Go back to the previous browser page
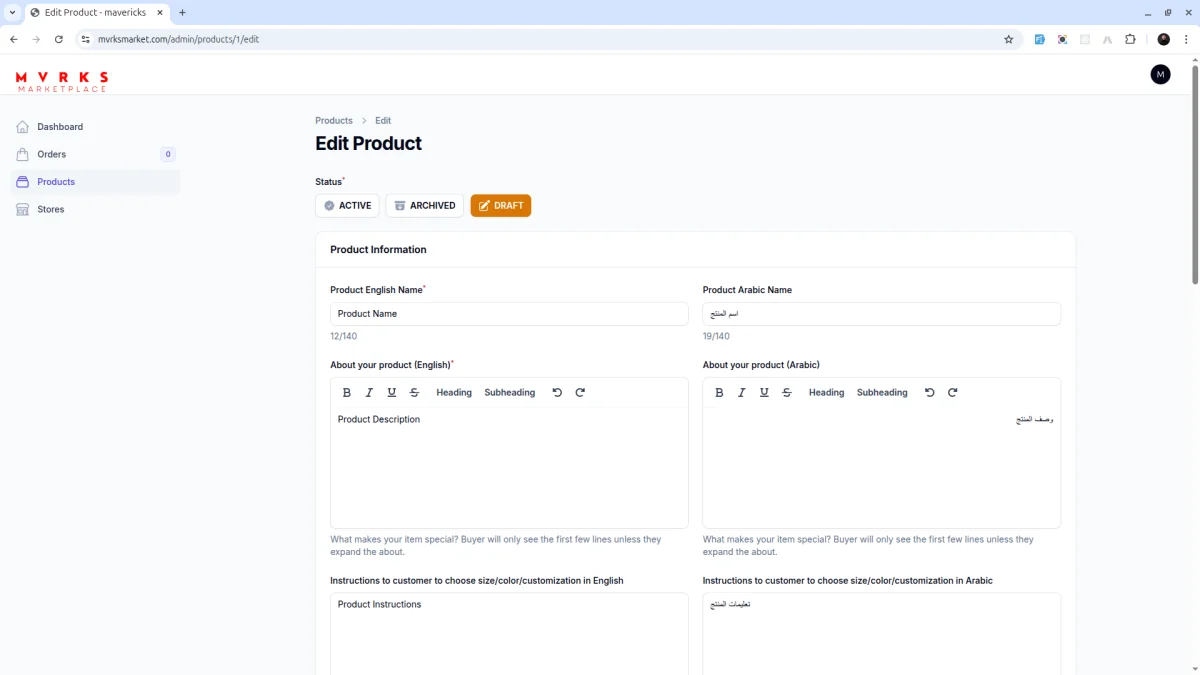The image size is (1200, 675). click(14, 39)
